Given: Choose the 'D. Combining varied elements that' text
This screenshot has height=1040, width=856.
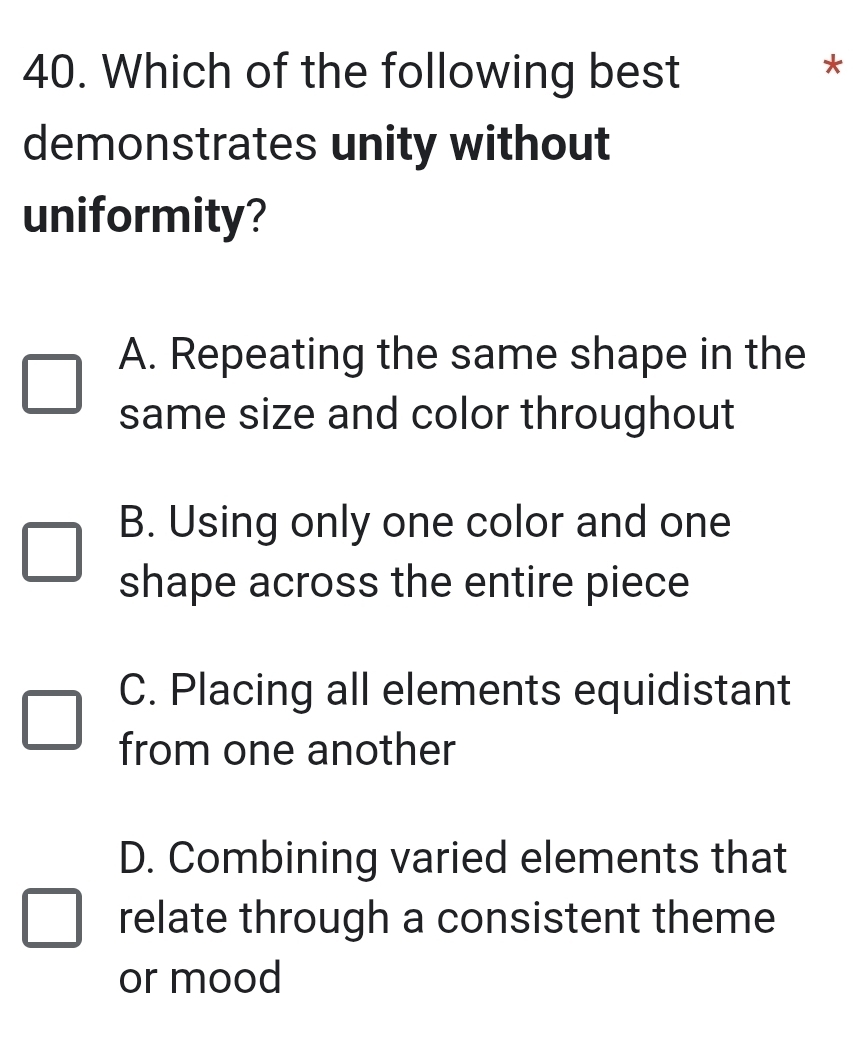Looking at the screenshot, I should 452,858.
